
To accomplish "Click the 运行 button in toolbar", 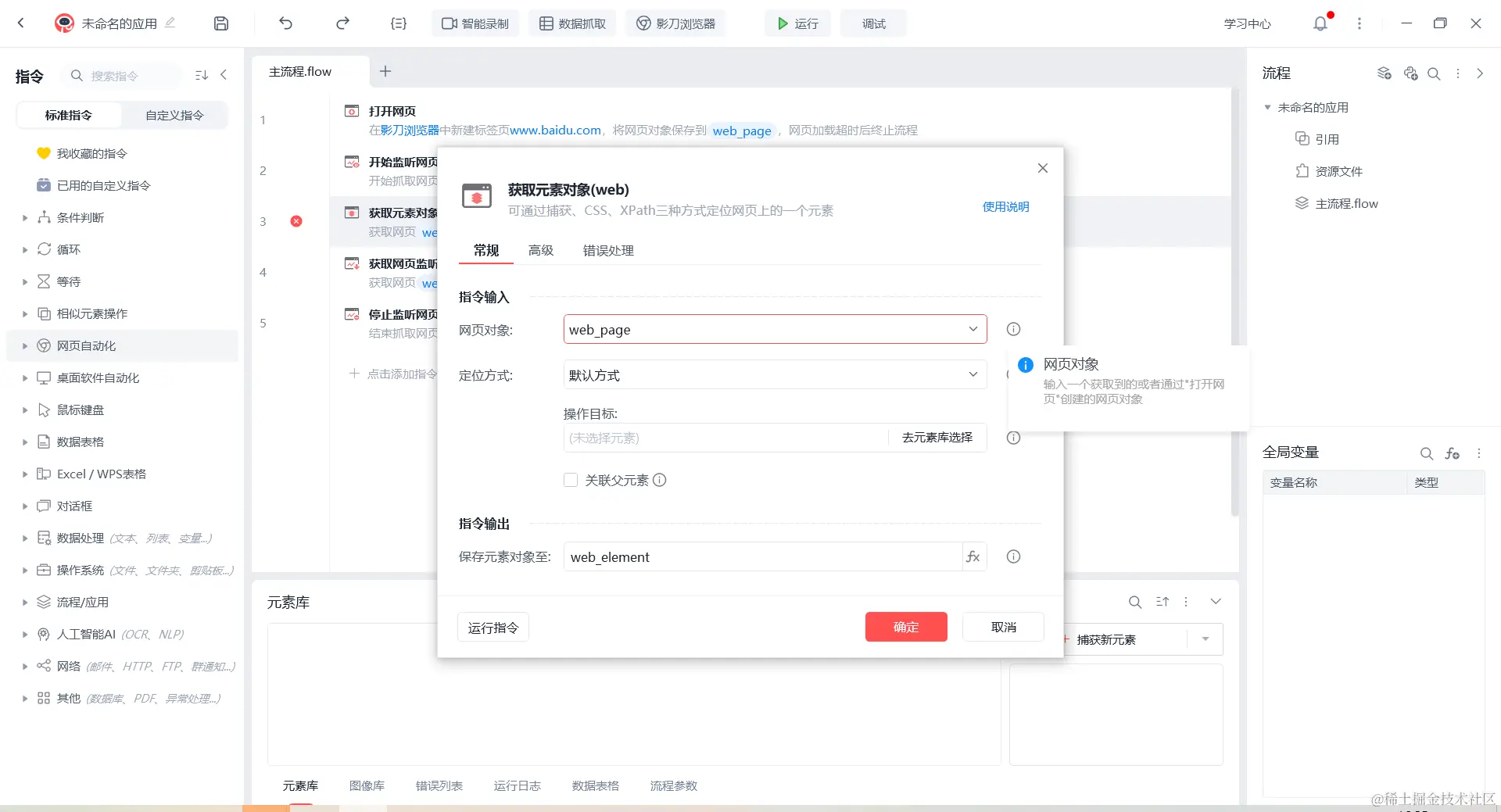I will click(797, 23).
